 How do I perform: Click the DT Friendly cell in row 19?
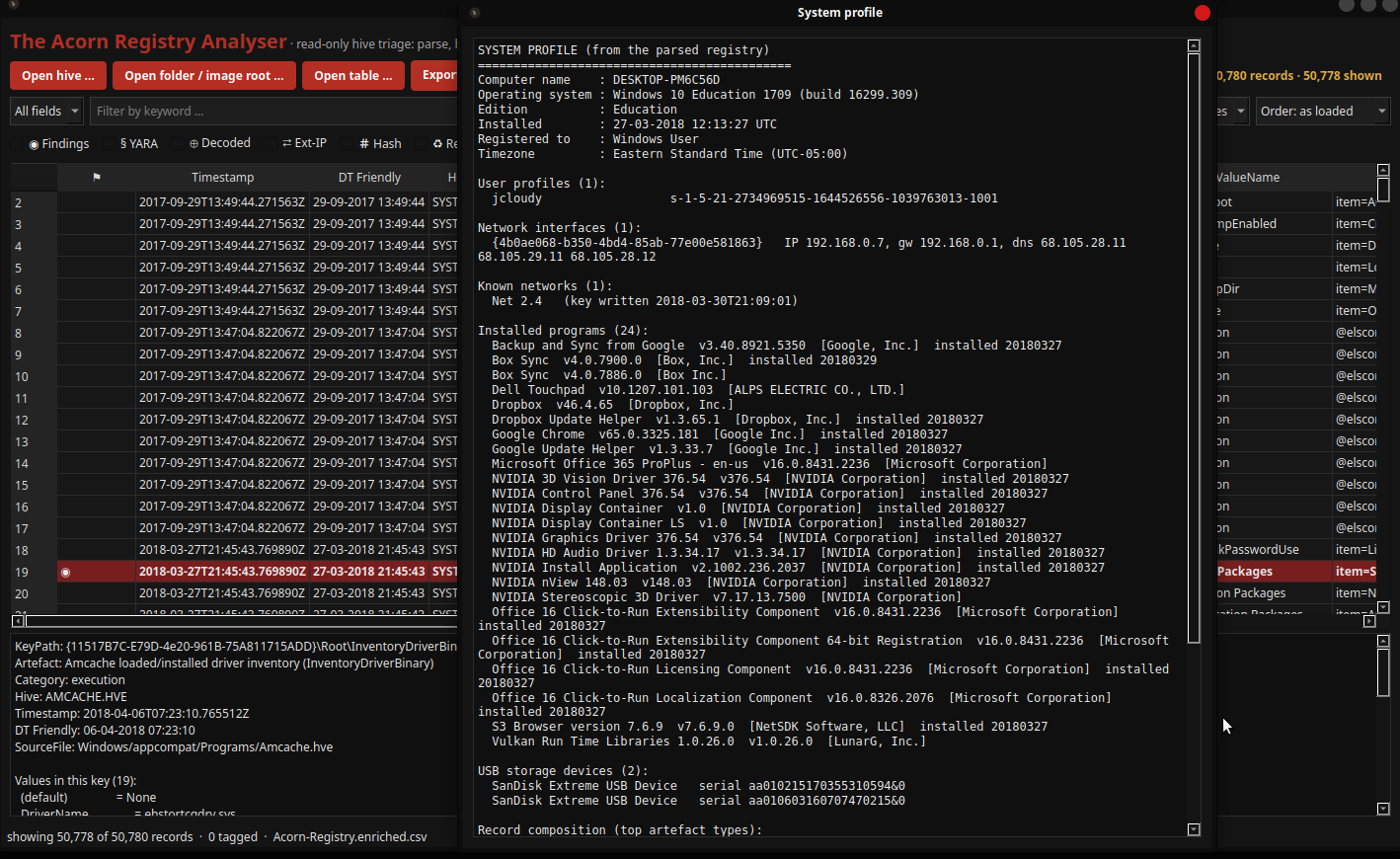(x=369, y=572)
